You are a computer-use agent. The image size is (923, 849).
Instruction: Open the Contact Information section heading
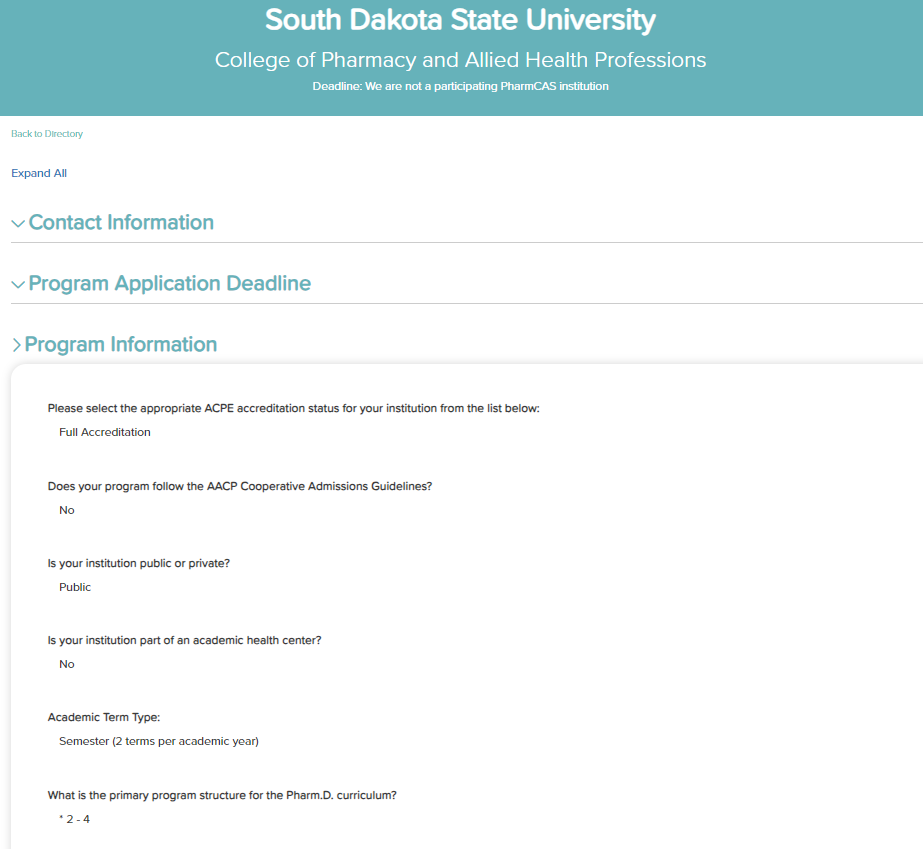121,223
